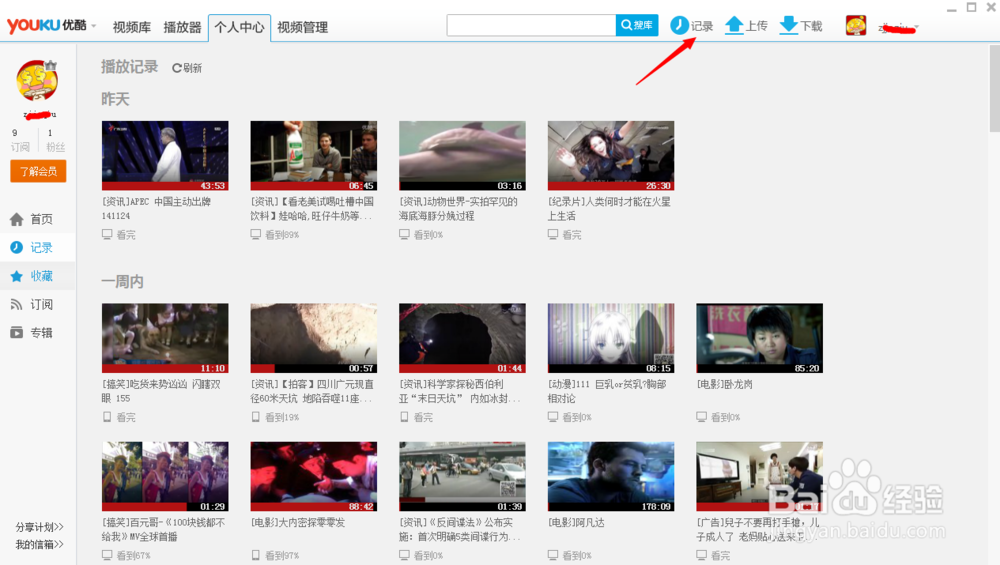The width and height of the screenshot is (1000, 565).
Task: Select the 专辑 album icon in sidebar
Action: (17, 332)
